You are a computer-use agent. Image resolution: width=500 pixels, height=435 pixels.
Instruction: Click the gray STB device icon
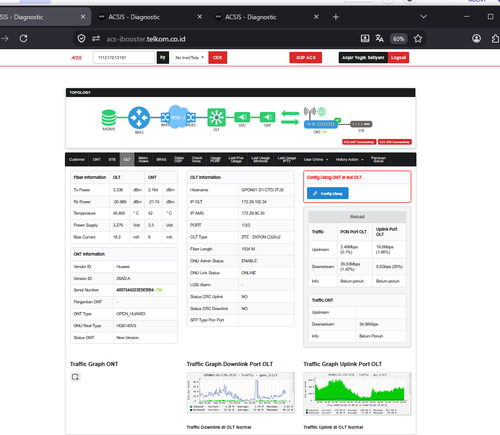coord(361,124)
